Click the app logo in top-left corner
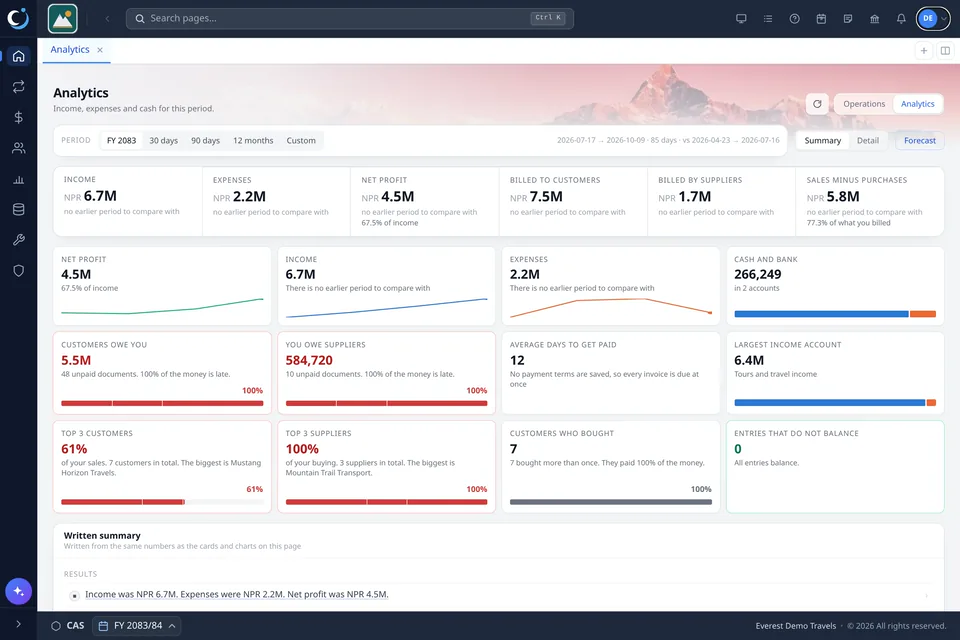The image size is (960, 640). point(18,18)
